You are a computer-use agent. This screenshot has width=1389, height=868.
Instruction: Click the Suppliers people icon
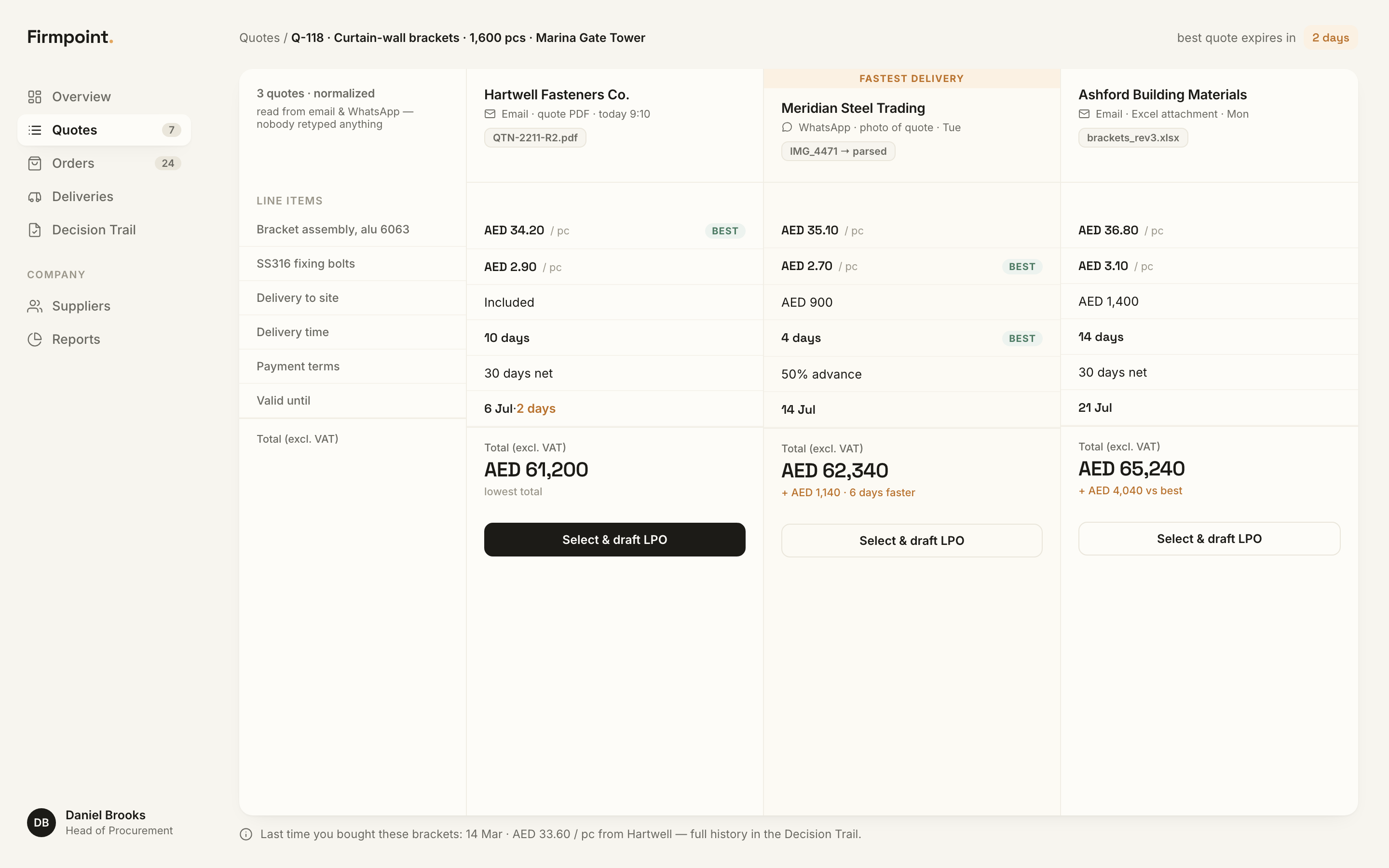34,306
